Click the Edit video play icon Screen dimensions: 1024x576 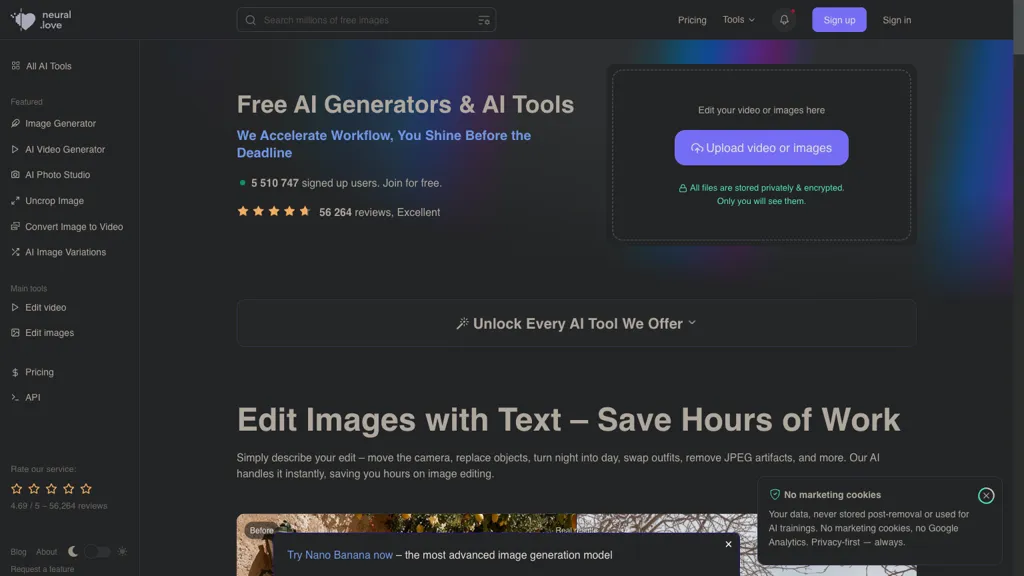pos(15,308)
